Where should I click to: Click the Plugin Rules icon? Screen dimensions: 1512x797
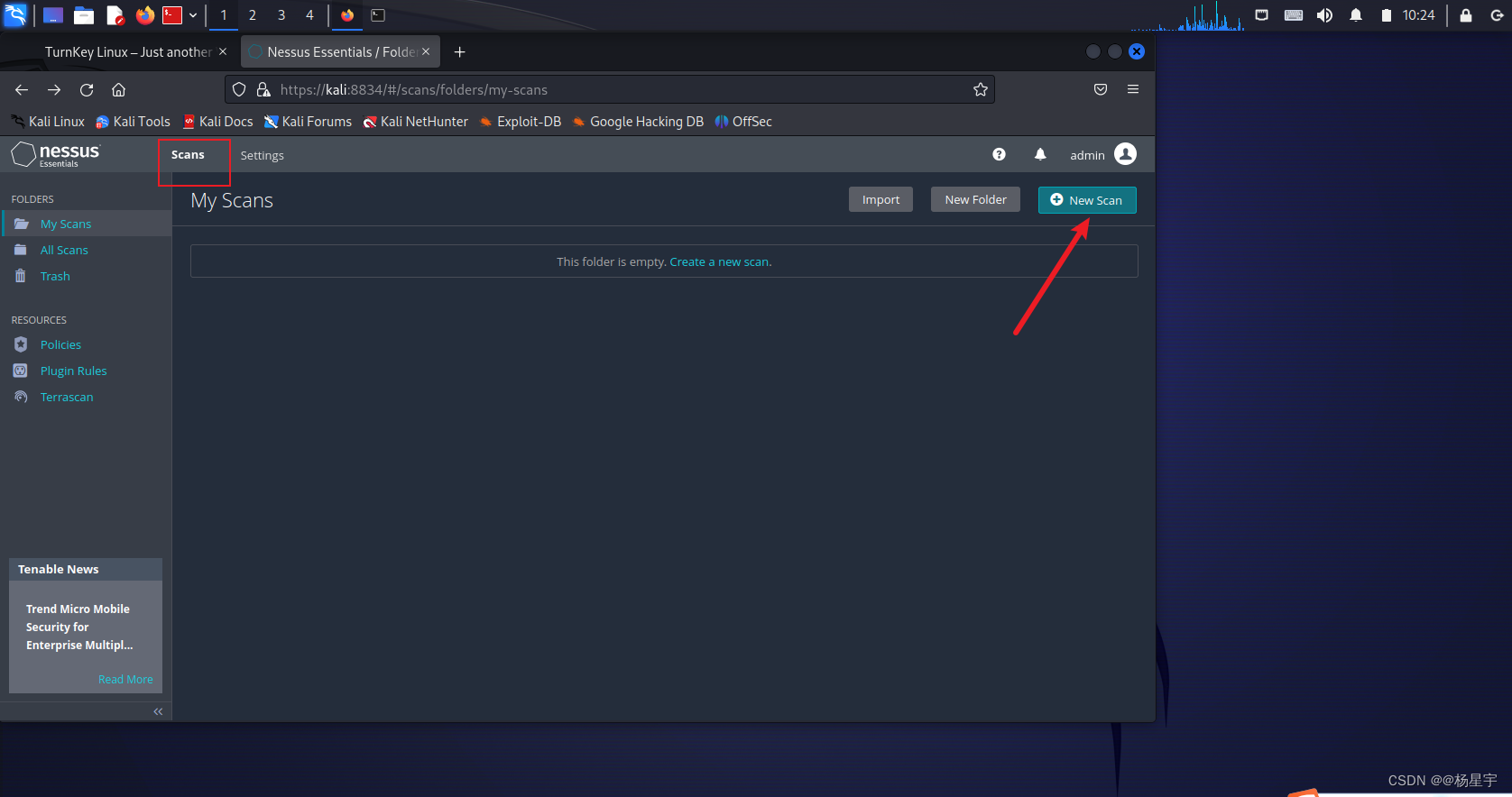21,371
